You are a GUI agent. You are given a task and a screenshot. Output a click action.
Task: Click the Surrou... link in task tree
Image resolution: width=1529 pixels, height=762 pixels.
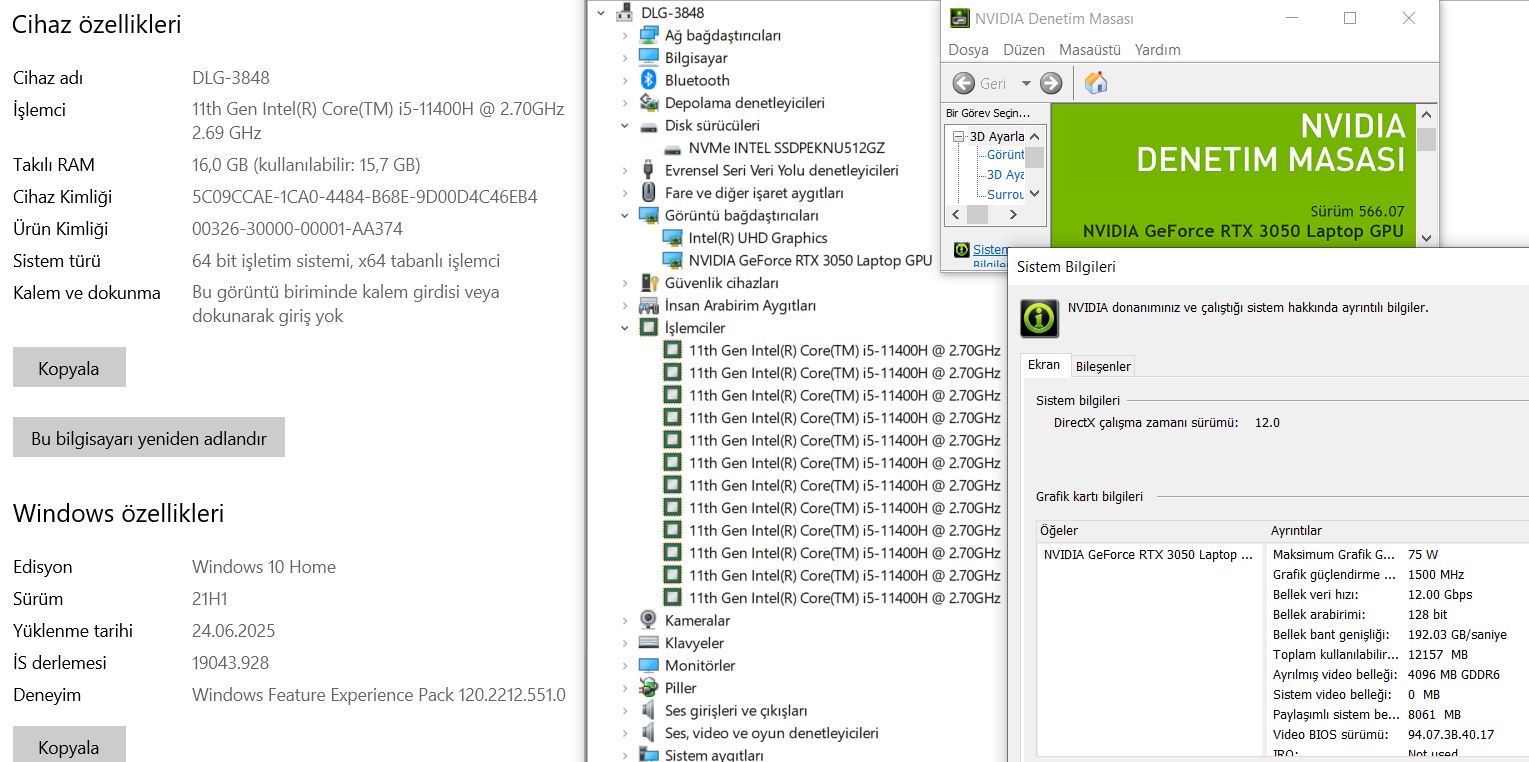1006,194
